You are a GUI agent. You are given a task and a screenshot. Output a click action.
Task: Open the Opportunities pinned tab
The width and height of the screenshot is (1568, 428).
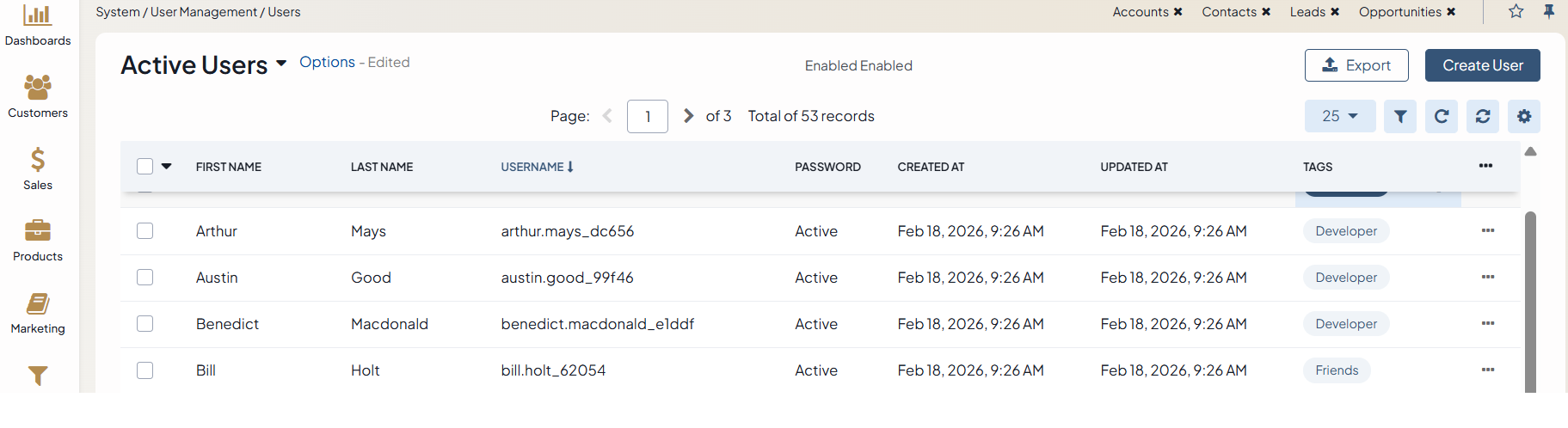(x=1399, y=12)
